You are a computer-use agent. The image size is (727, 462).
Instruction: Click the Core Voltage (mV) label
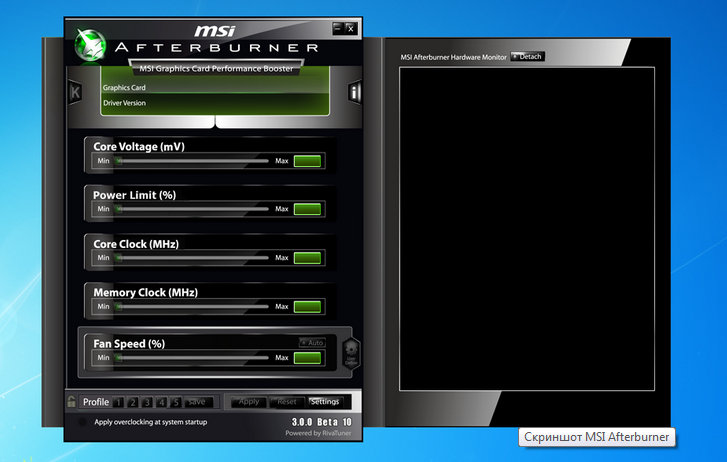[139, 147]
